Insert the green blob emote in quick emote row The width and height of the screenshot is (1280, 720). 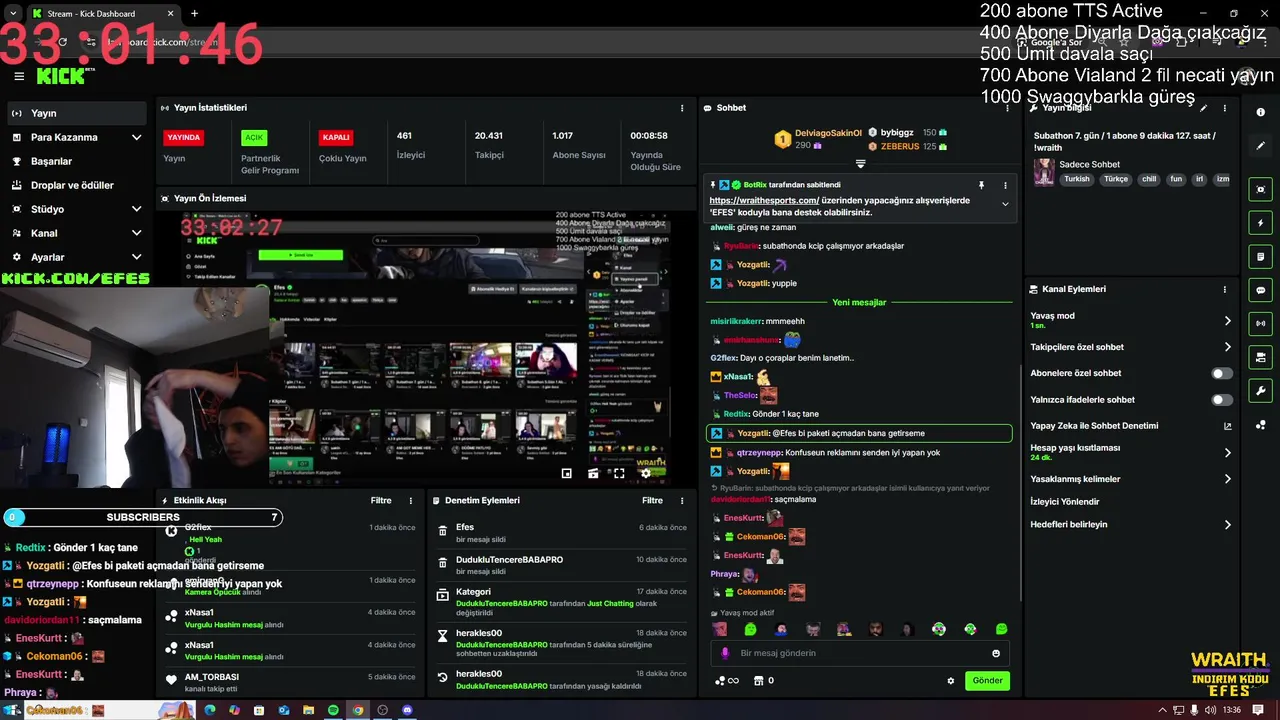pos(750,629)
